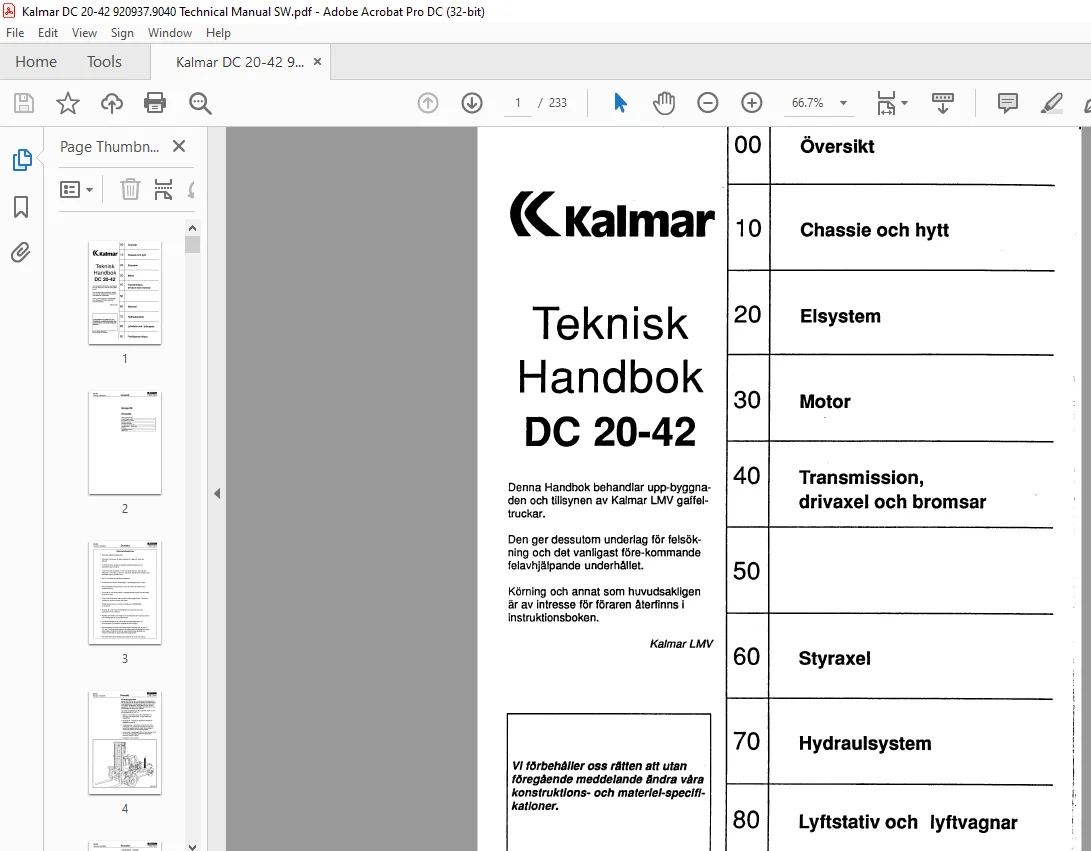The height and width of the screenshot is (851, 1091).
Task: Click the thumbnail panel scrollbar handle
Action: [x=193, y=244]
